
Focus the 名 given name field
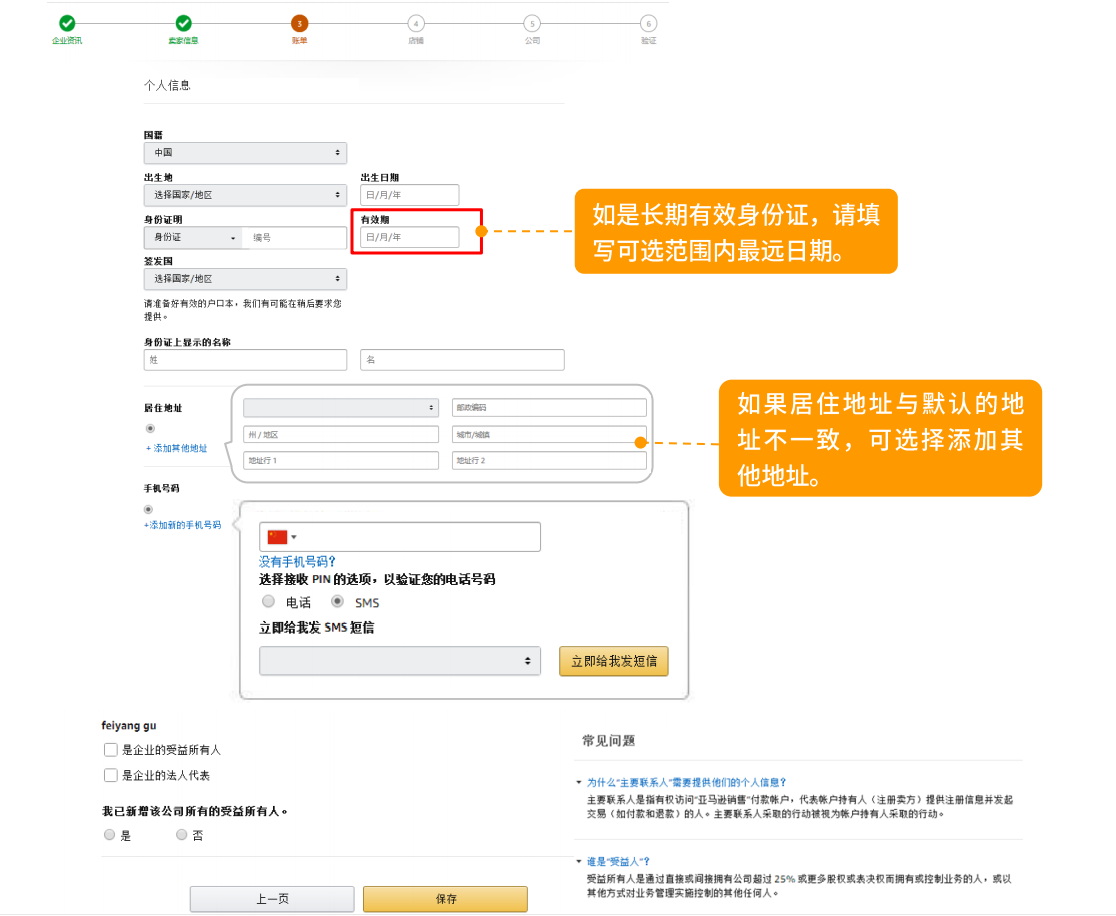(x=462, y=360)
